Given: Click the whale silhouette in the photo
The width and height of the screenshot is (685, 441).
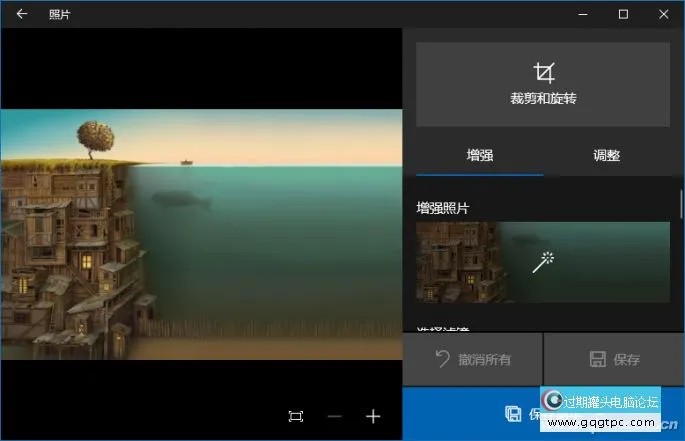Looking at the screenshot, I should 182,200.
